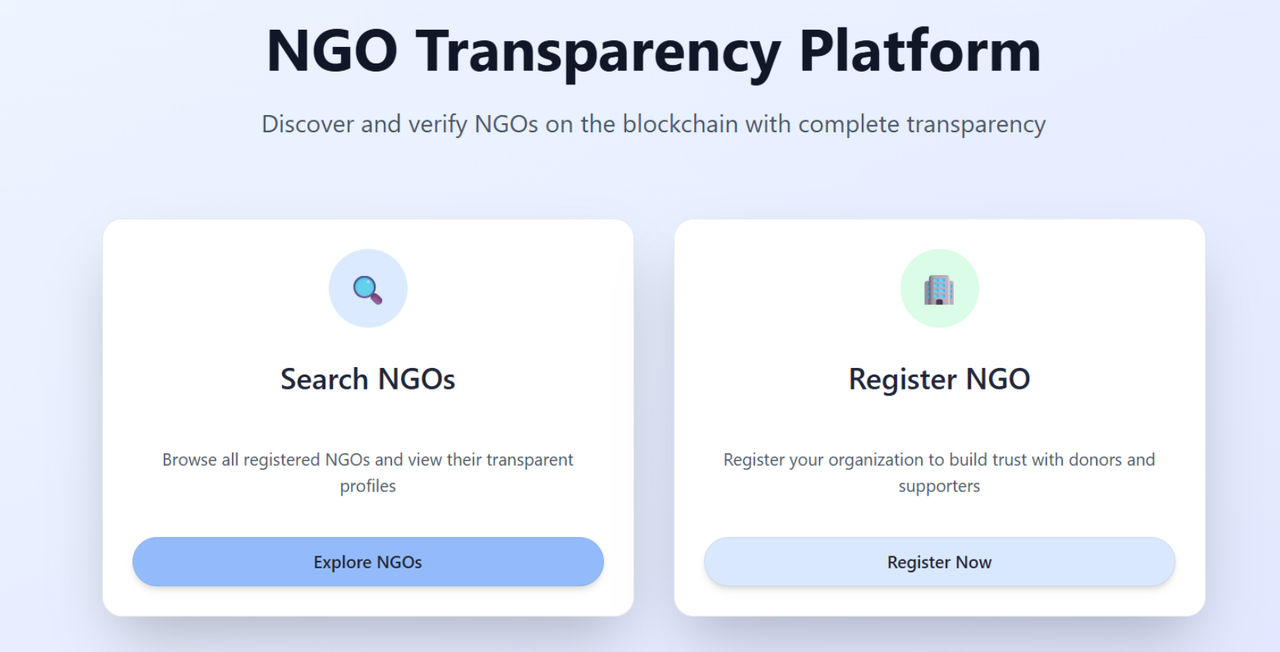Select the word "profiles" in the Search card
1280x652 pixels.
point(368,486)
